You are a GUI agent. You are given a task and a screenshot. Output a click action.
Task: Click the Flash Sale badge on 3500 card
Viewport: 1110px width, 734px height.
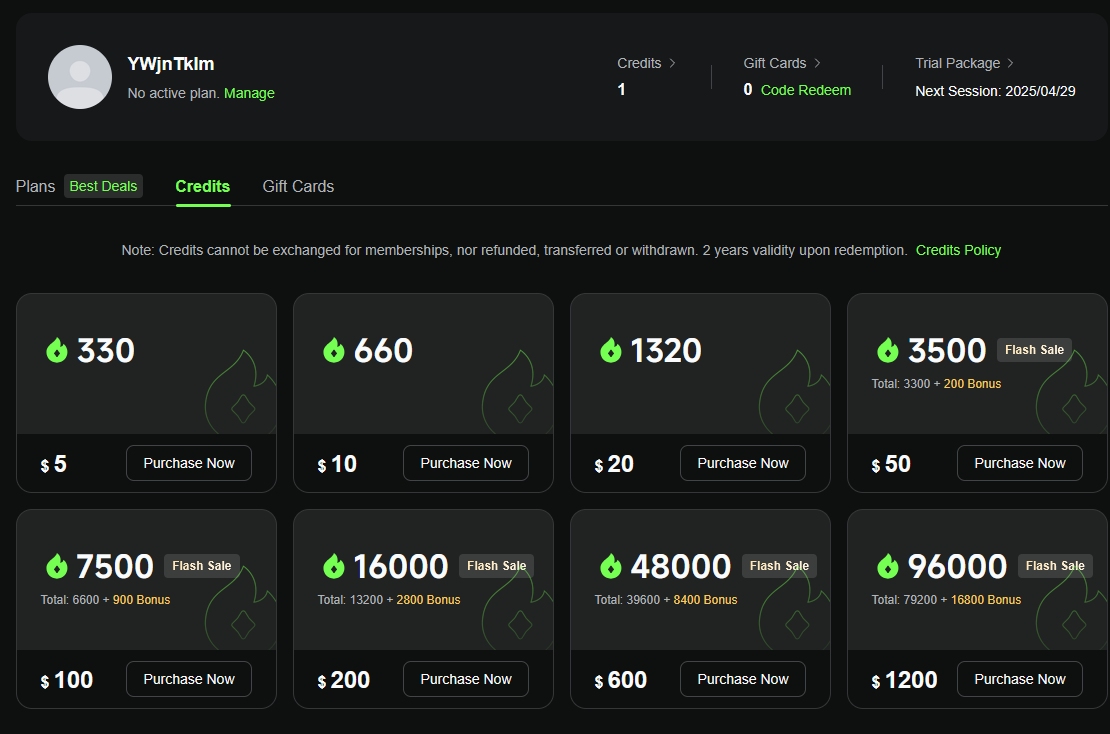click(1034, 350)
